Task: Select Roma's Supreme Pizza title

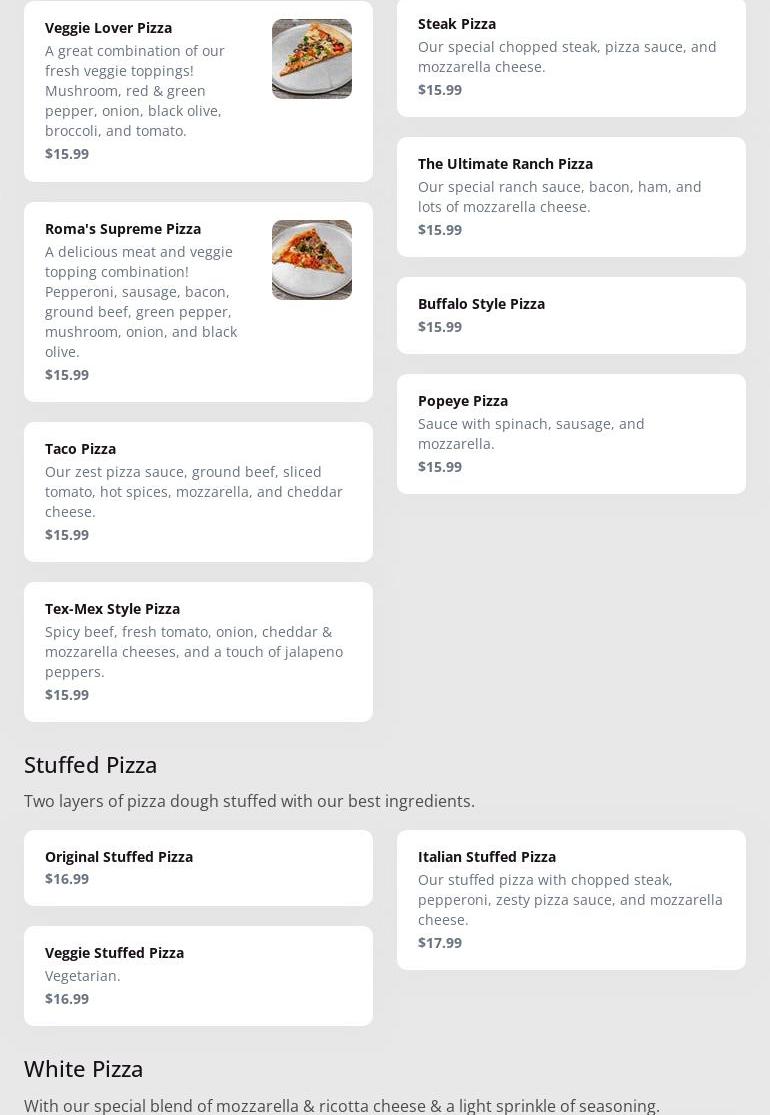Action: tap(123, 229)
